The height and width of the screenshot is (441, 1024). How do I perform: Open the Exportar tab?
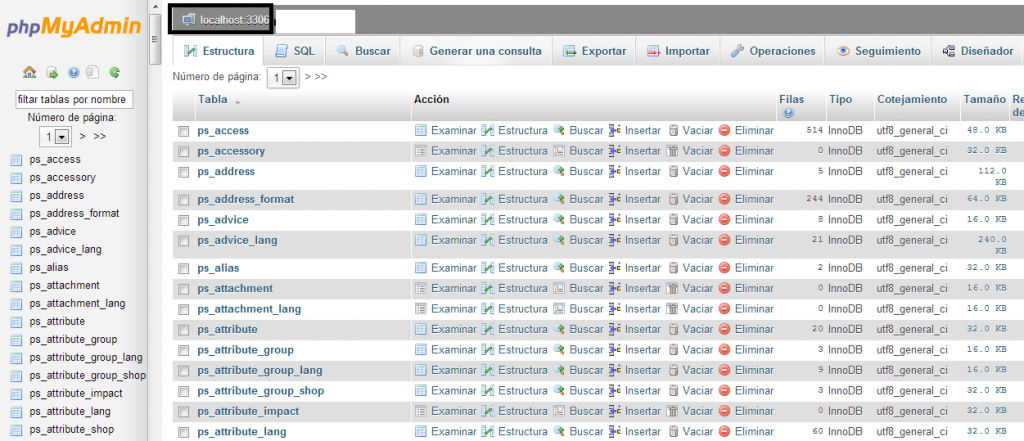click(594, 51)
